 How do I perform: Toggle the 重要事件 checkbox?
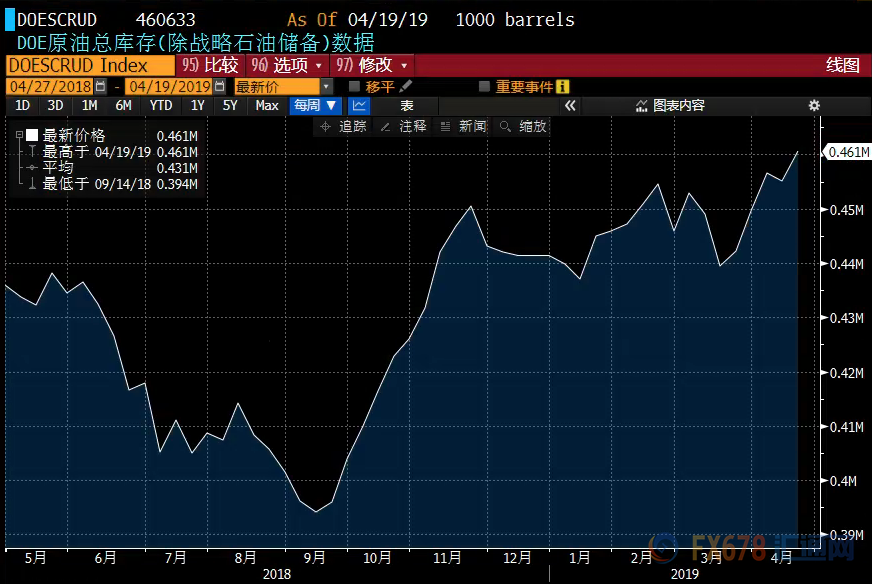[x=485, y=87]
